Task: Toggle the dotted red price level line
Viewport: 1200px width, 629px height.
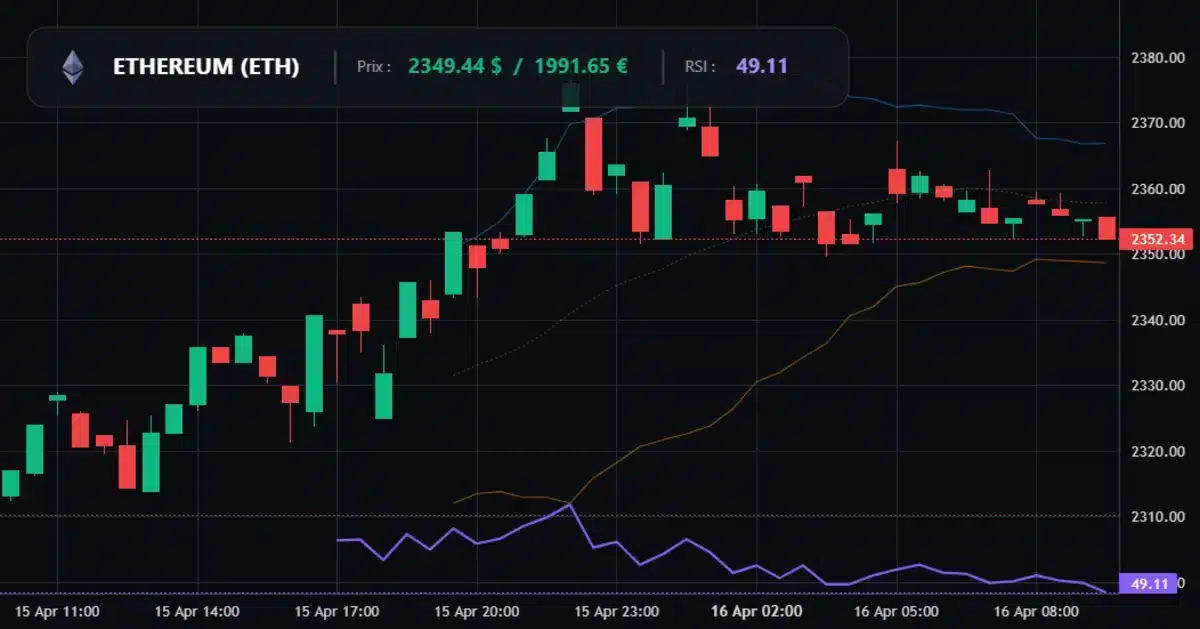Action: [300, 239]
